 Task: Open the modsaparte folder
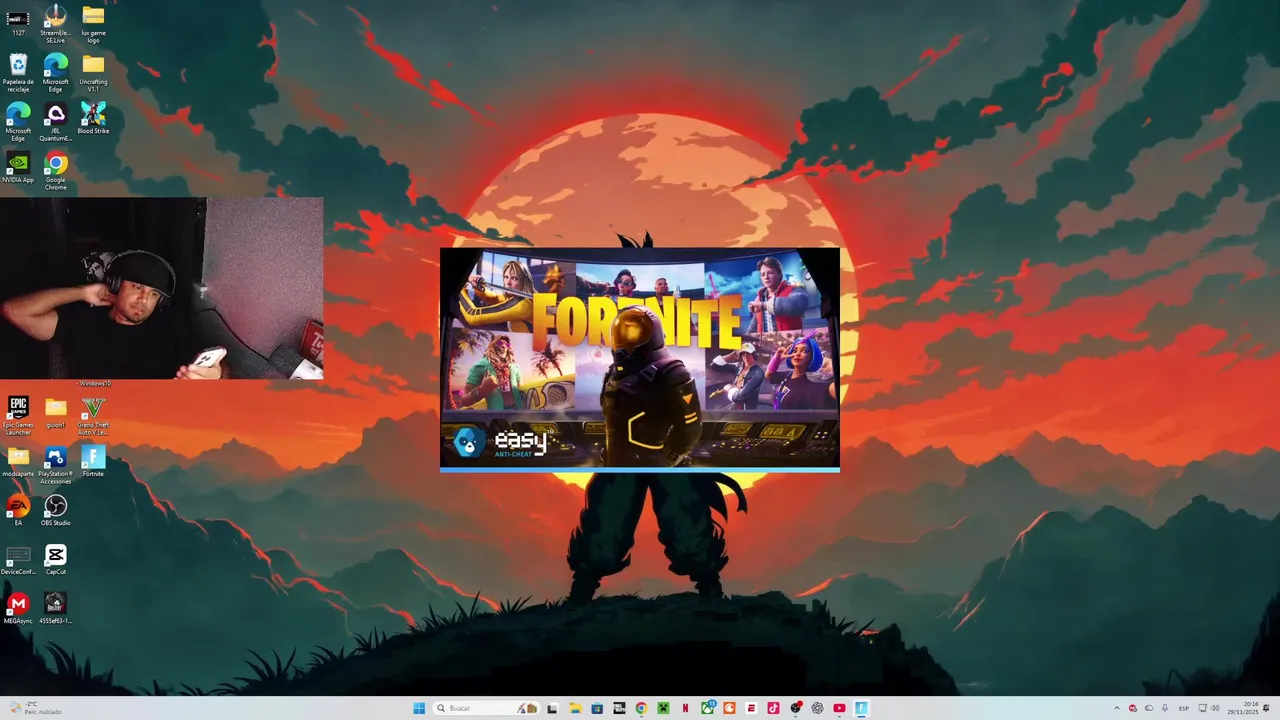(18, 460)
